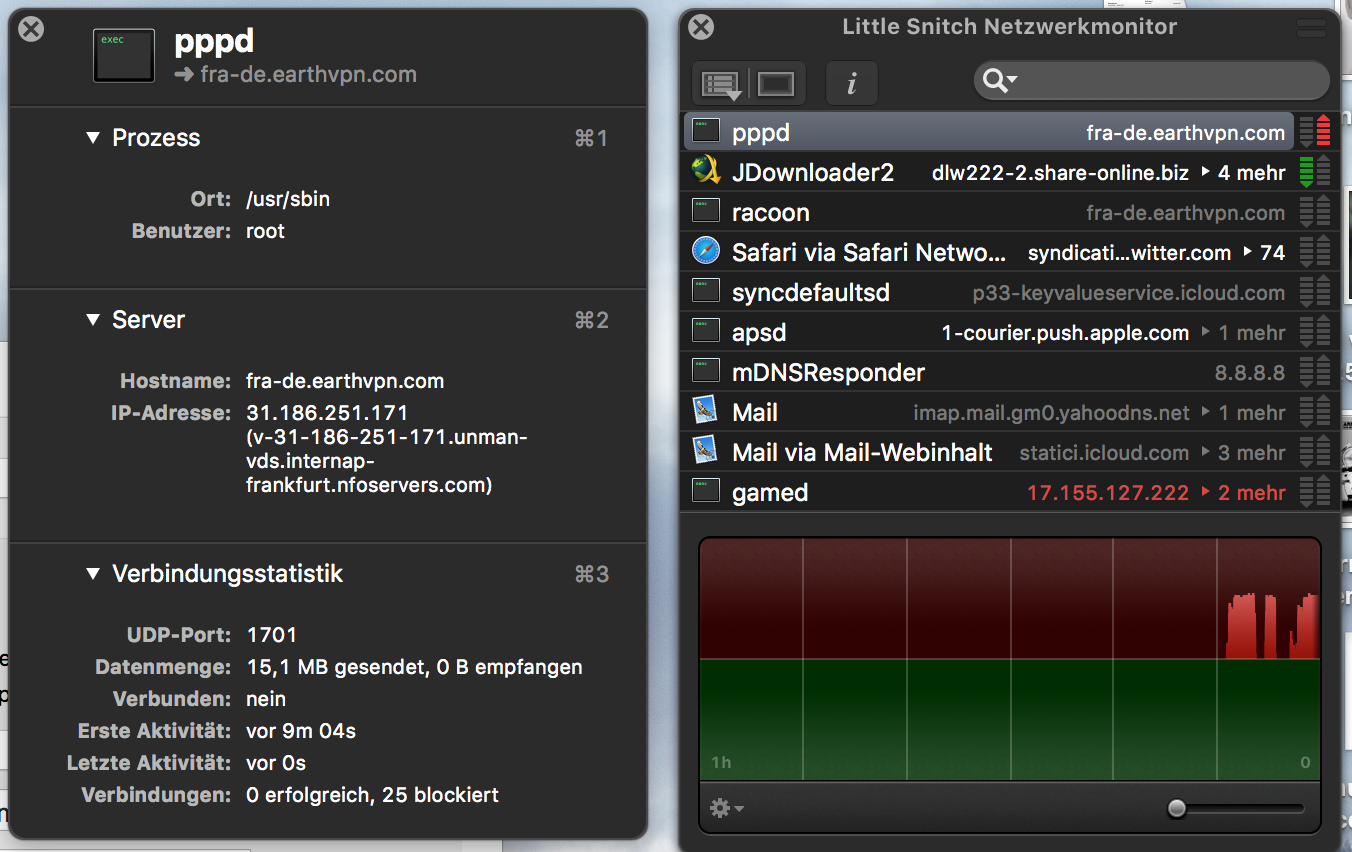Expand apsd's '1 mehr' connections
Screen dimensions: 1352x852
click(1244, 333)
